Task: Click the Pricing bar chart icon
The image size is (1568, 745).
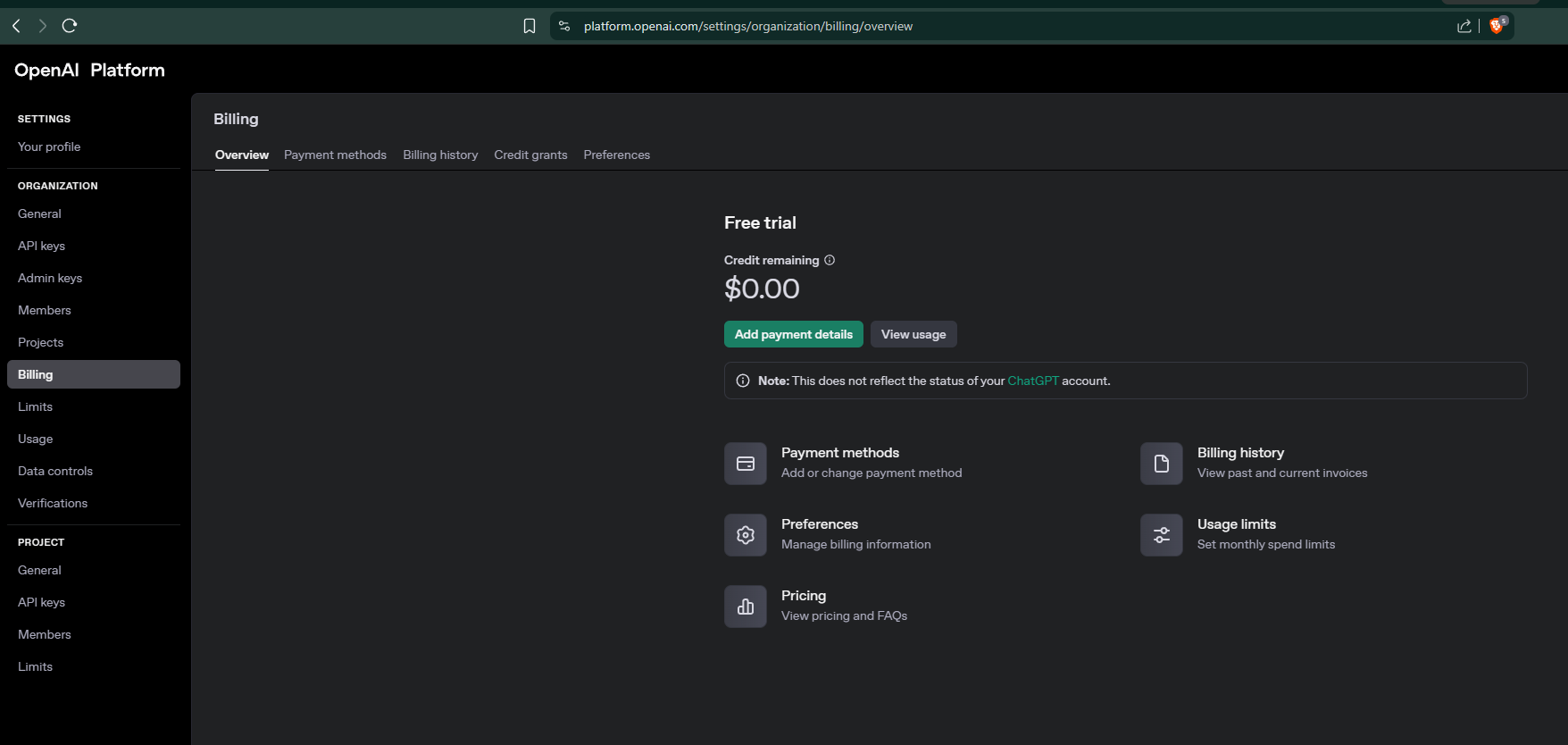Action: (x=746, y=607)
